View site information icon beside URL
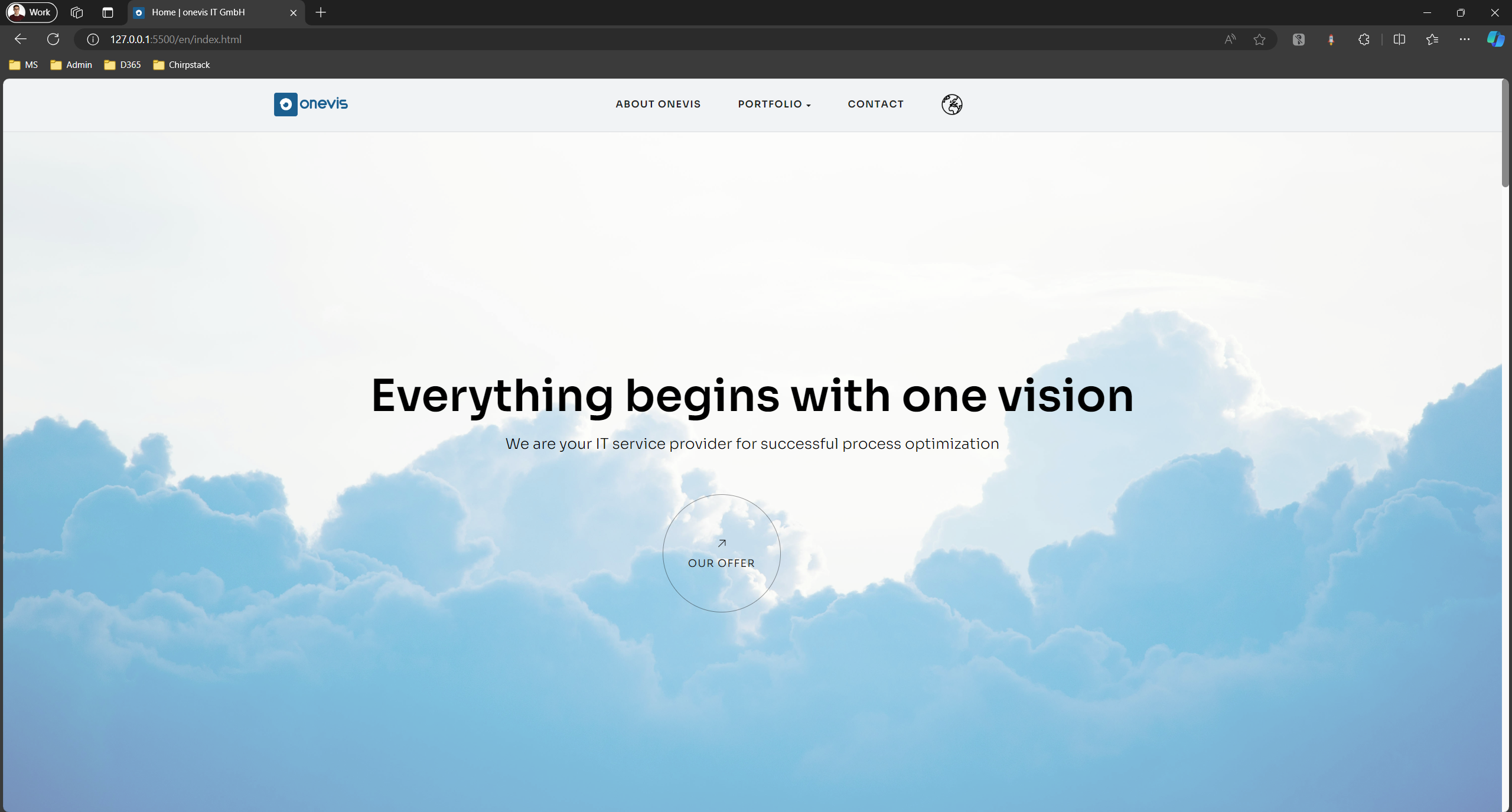 [x=93, y=40]
